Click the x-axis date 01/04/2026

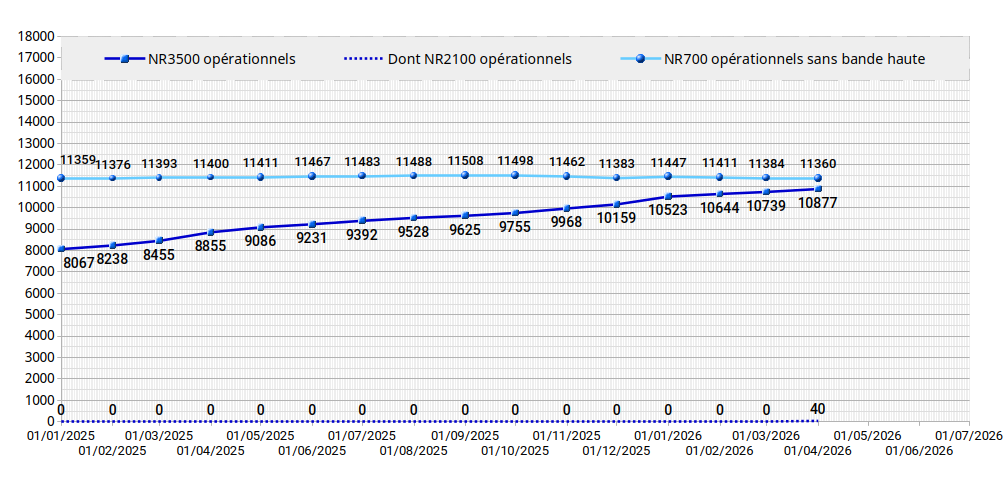click(x=817, y=451)
